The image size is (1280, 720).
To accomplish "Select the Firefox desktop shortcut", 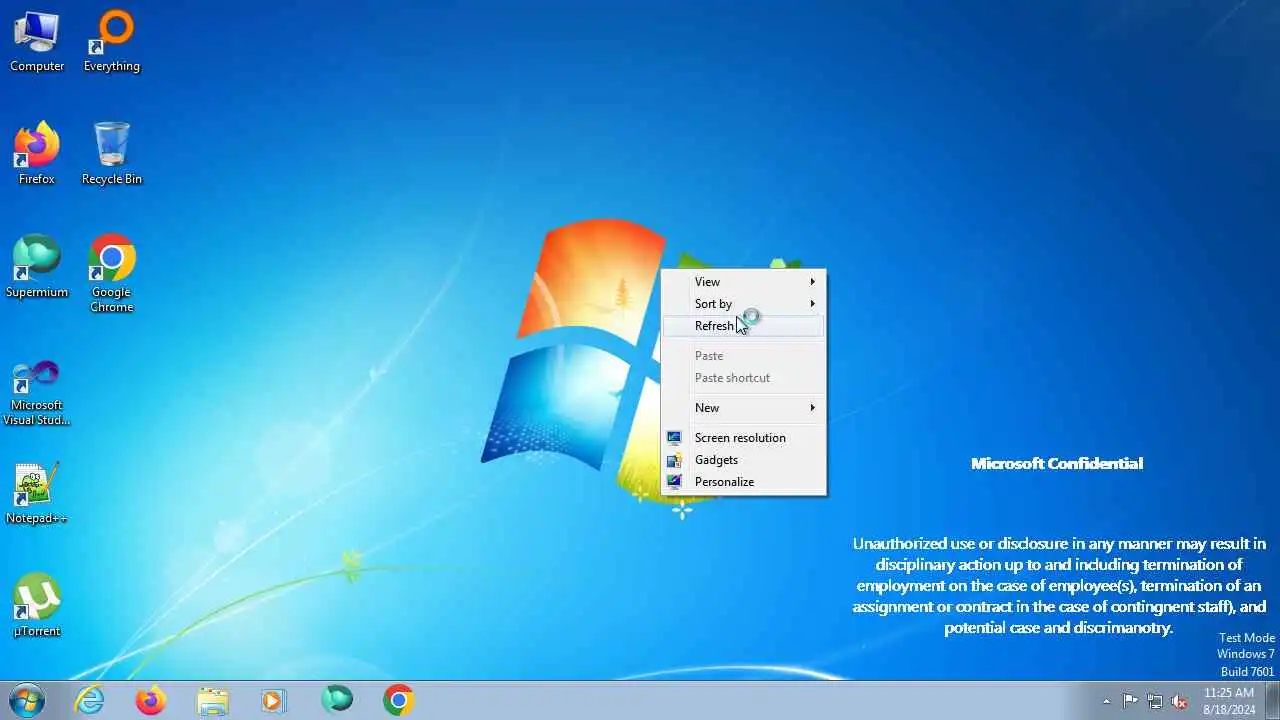I will coord(37,154).
